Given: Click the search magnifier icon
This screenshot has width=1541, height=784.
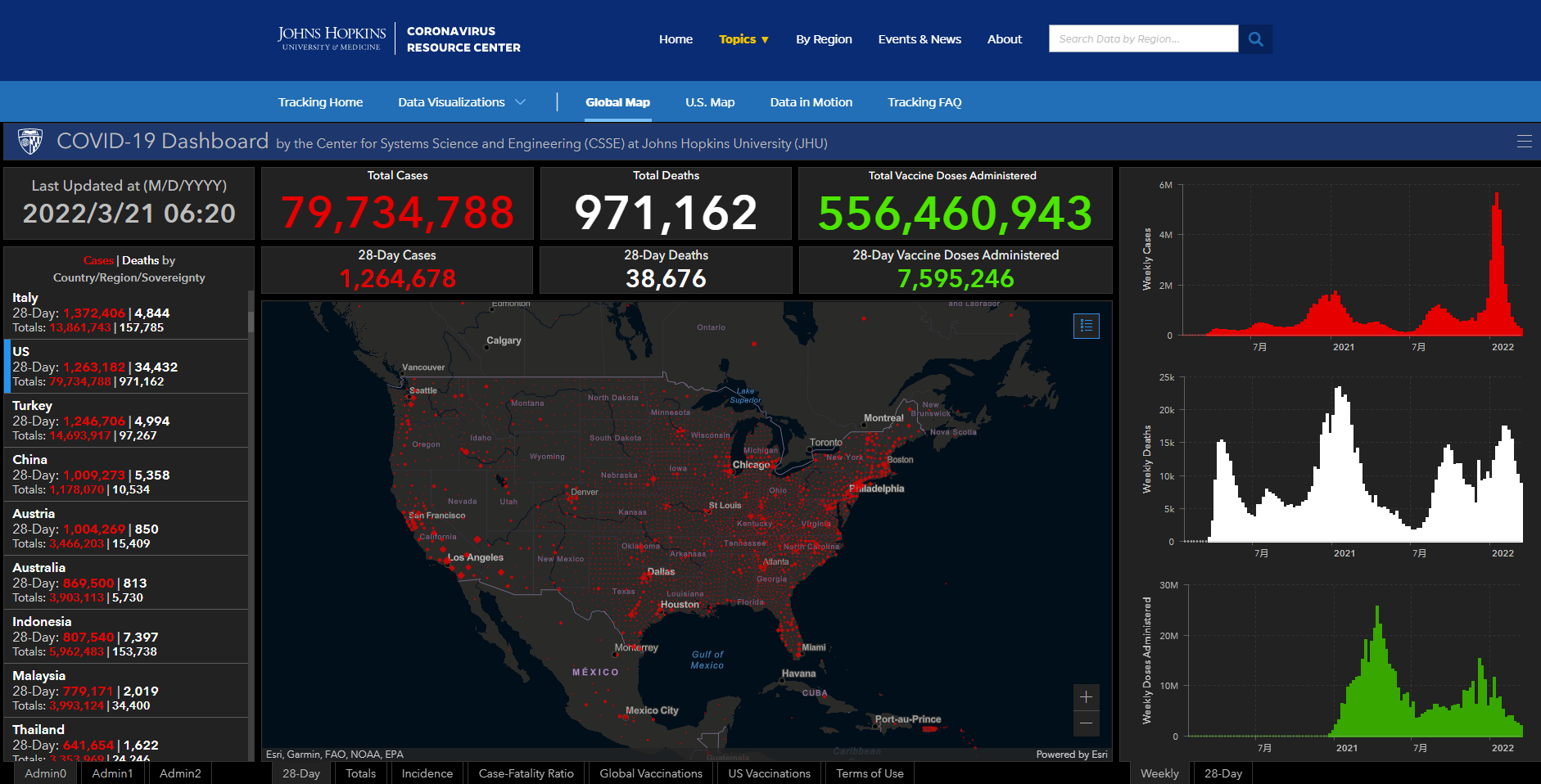Looking at the screenshot, I should pyautogui.click(x=1255, y=38).
